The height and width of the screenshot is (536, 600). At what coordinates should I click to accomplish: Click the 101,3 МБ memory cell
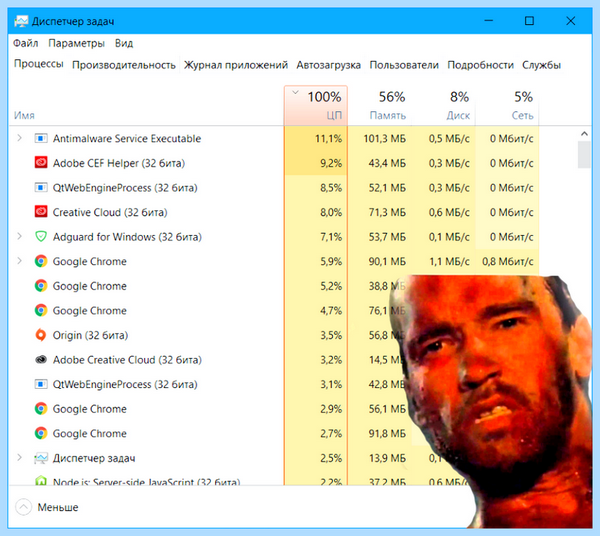click(380, 138)
